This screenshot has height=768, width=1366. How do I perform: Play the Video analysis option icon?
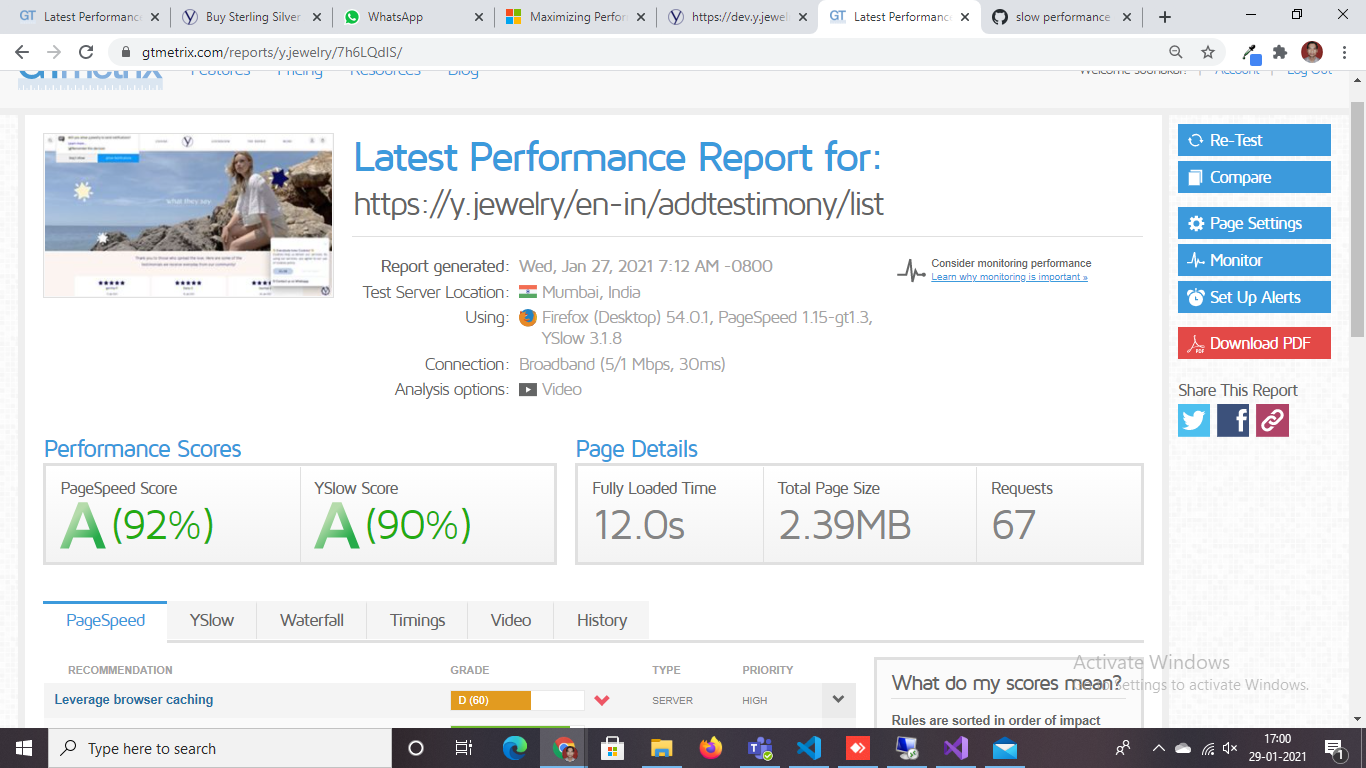[528, 390]
